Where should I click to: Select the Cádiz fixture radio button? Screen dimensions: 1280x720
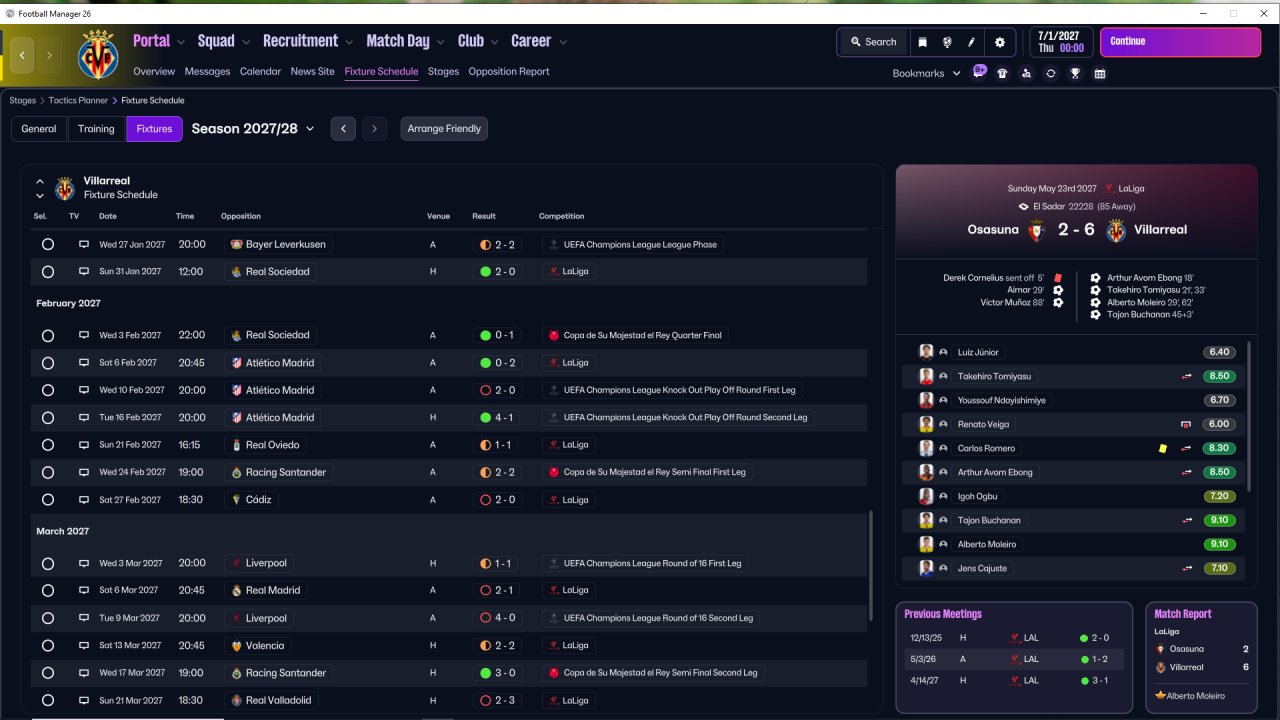pyautogui.click(x=47, y=499)
